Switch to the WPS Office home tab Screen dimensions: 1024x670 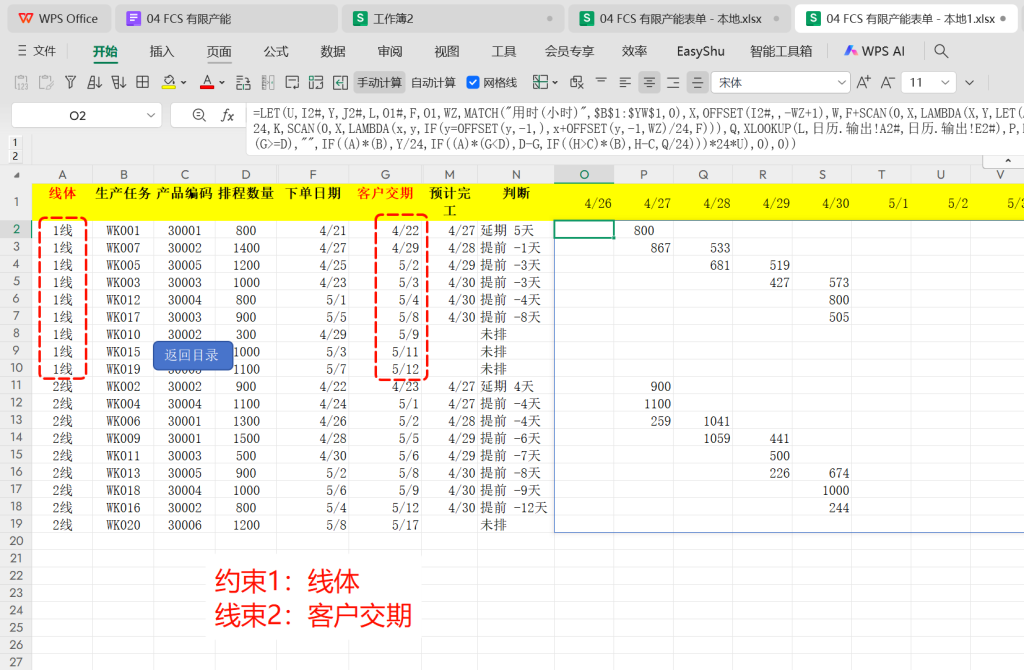tap(58, 18)
